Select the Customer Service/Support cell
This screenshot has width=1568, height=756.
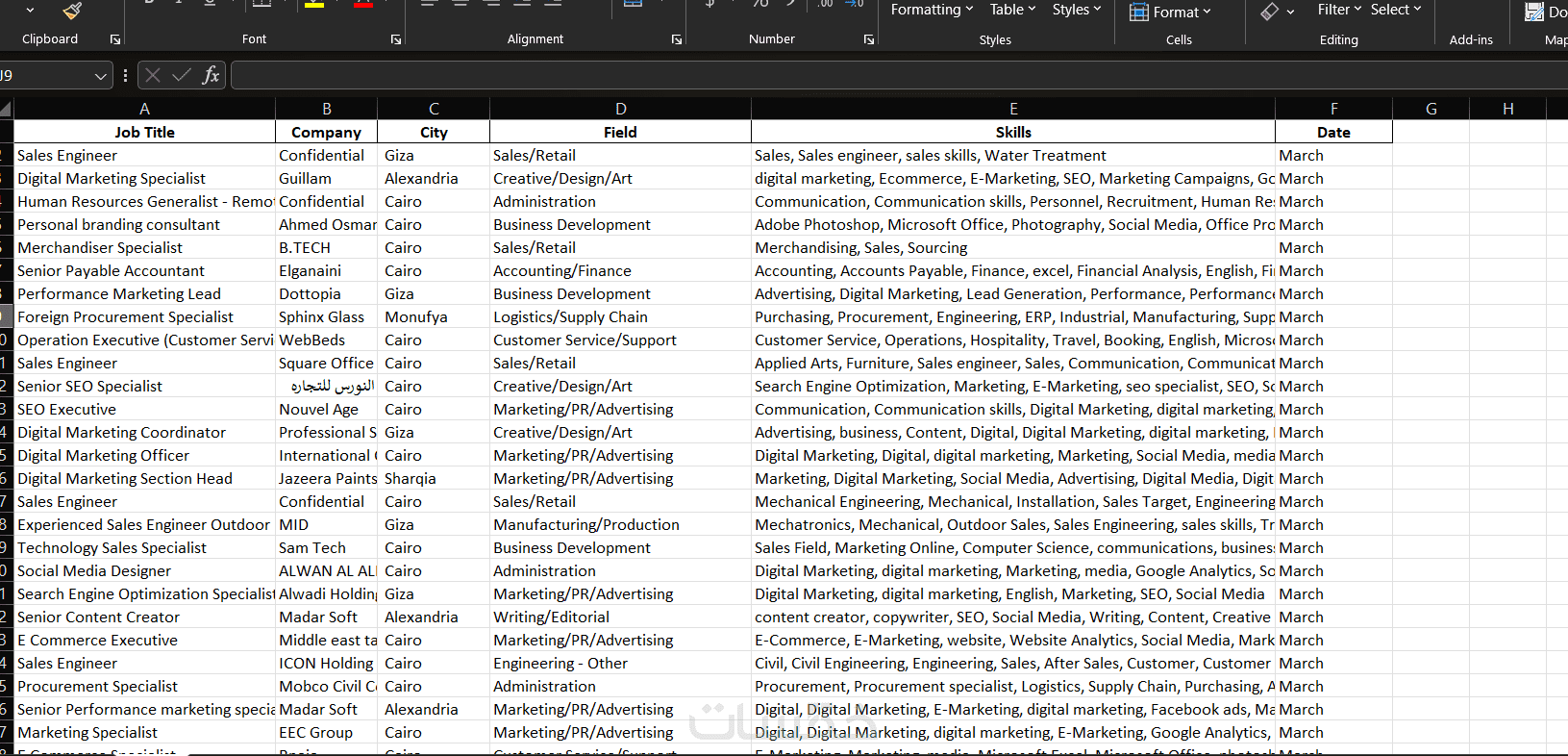(620, 340)
